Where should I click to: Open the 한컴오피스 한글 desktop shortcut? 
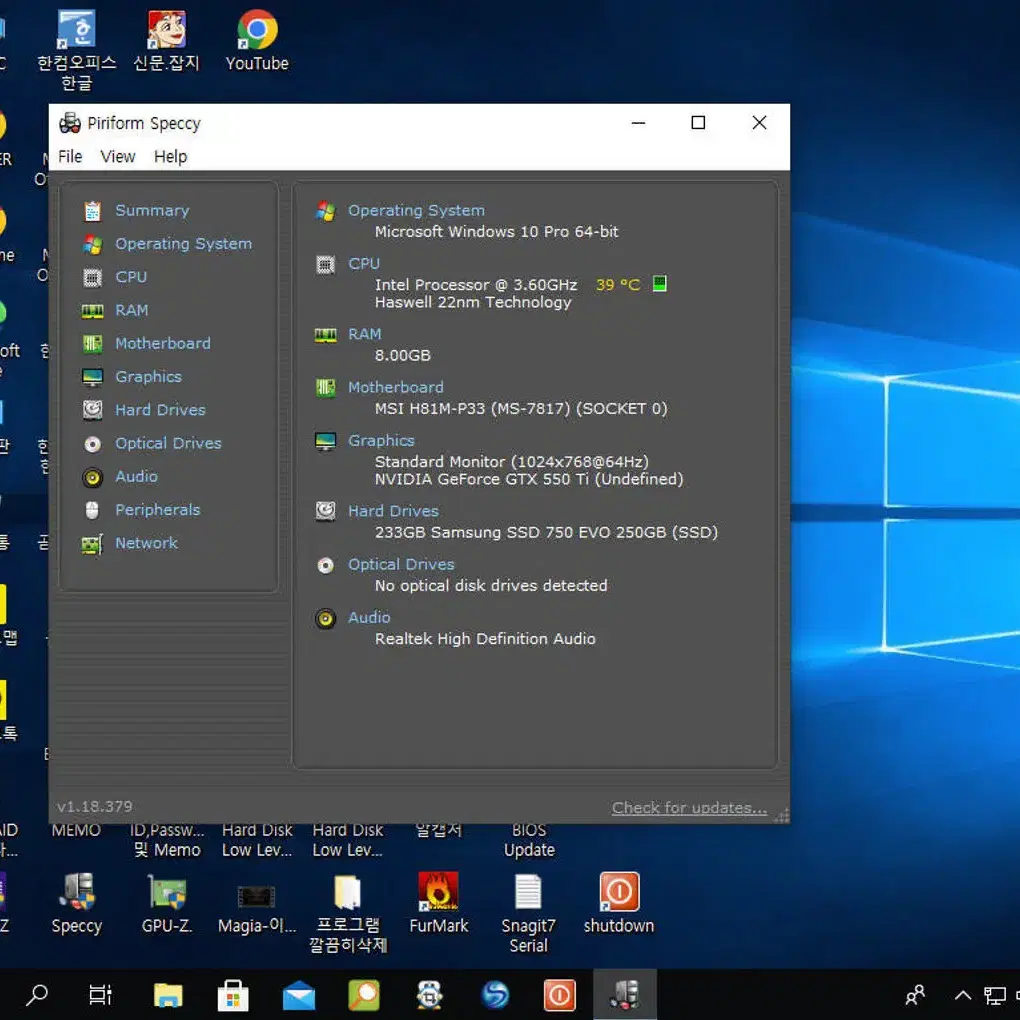76,49
